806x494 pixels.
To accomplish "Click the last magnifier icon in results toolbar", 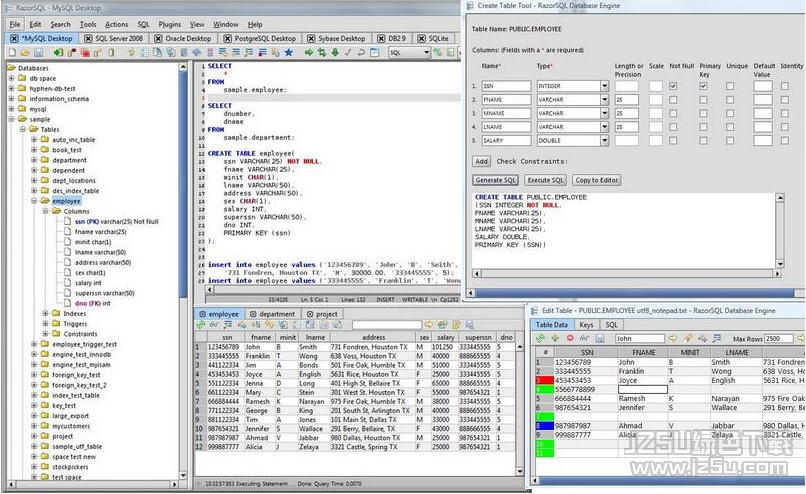I will click(469, 325).
